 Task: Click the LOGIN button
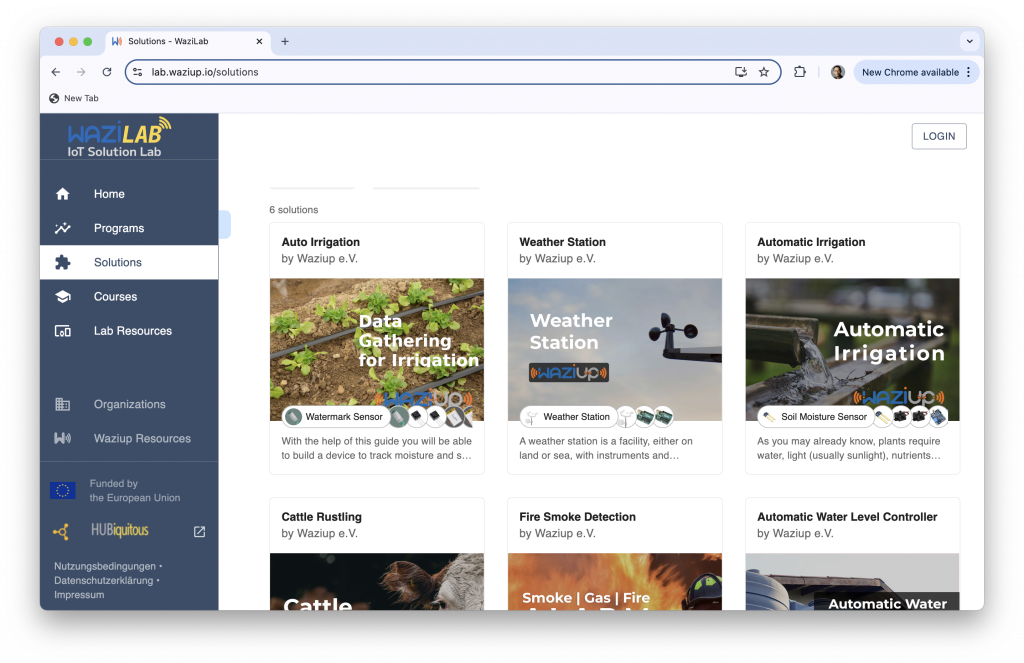tap(938, 136)
